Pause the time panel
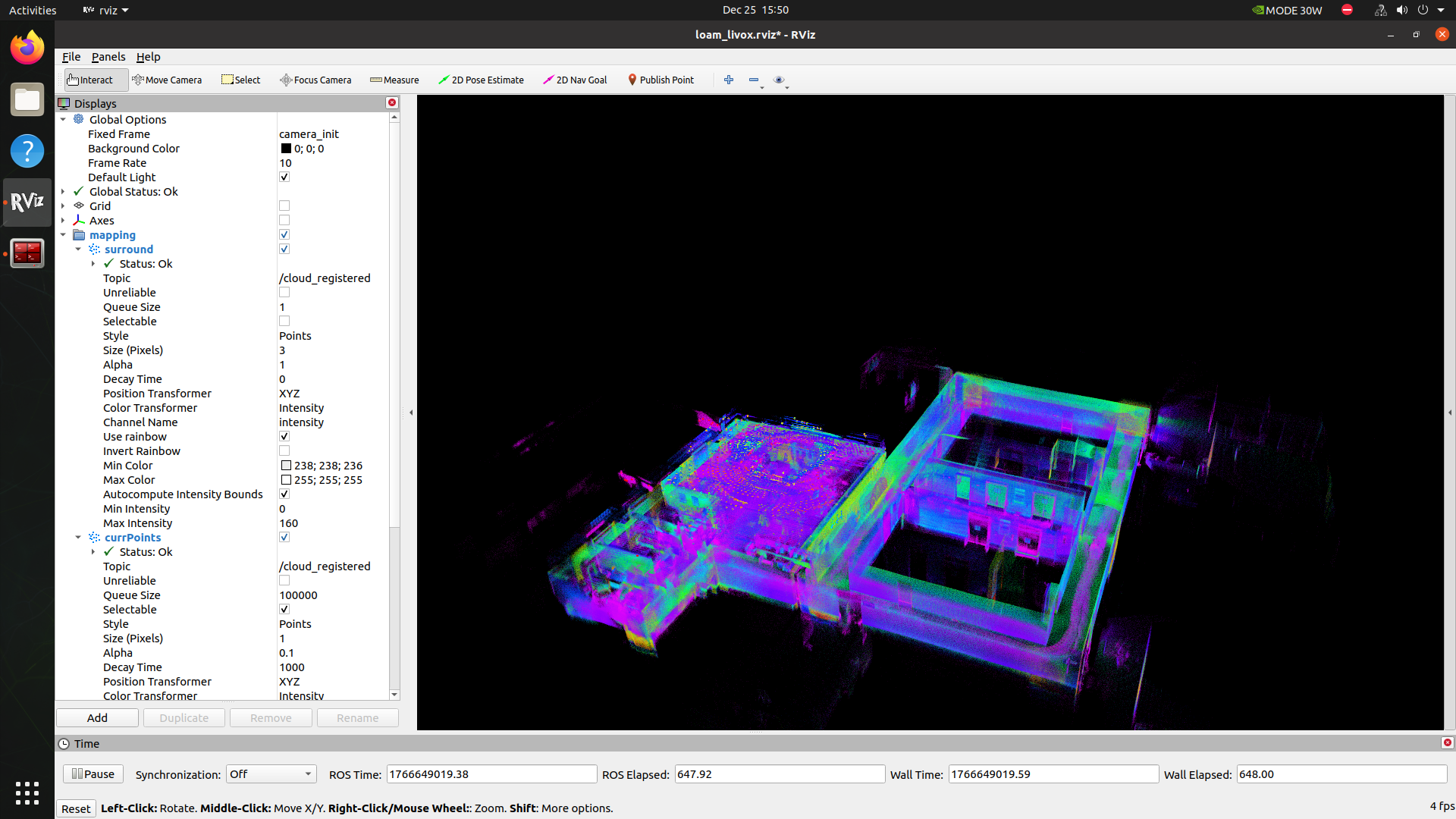 click(x=93, y=774)
